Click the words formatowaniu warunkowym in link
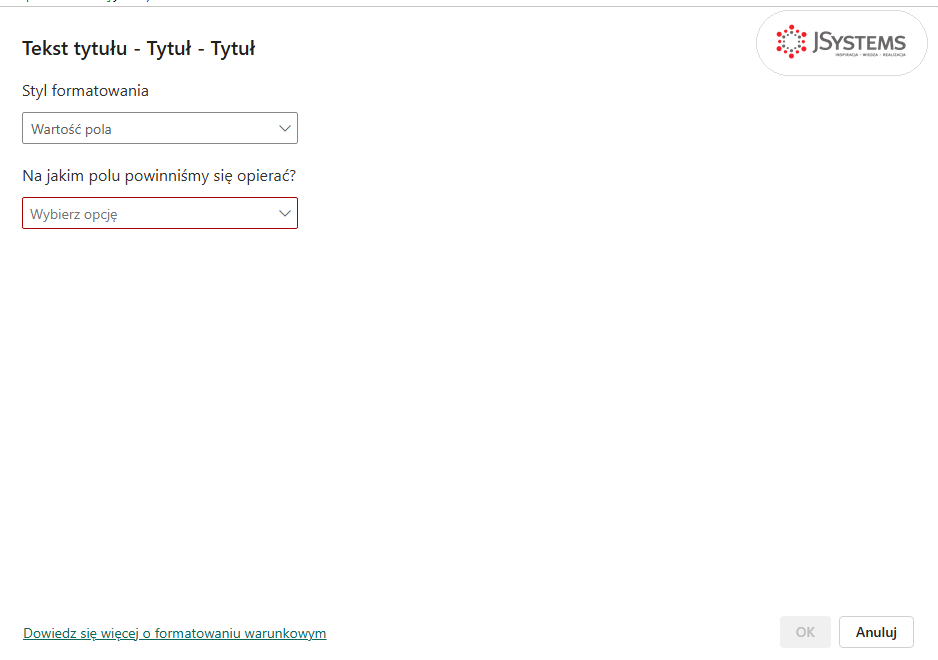 [x=240, y=633]
